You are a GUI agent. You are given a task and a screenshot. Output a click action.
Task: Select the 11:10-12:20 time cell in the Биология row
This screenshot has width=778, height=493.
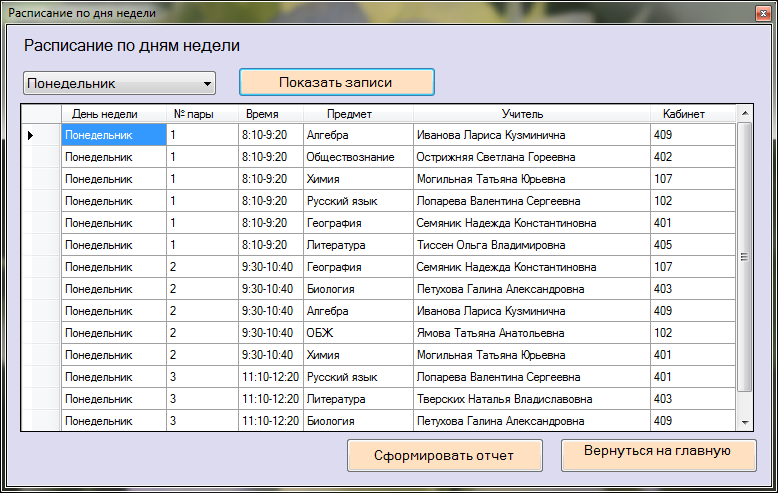[x=271, y=421]
